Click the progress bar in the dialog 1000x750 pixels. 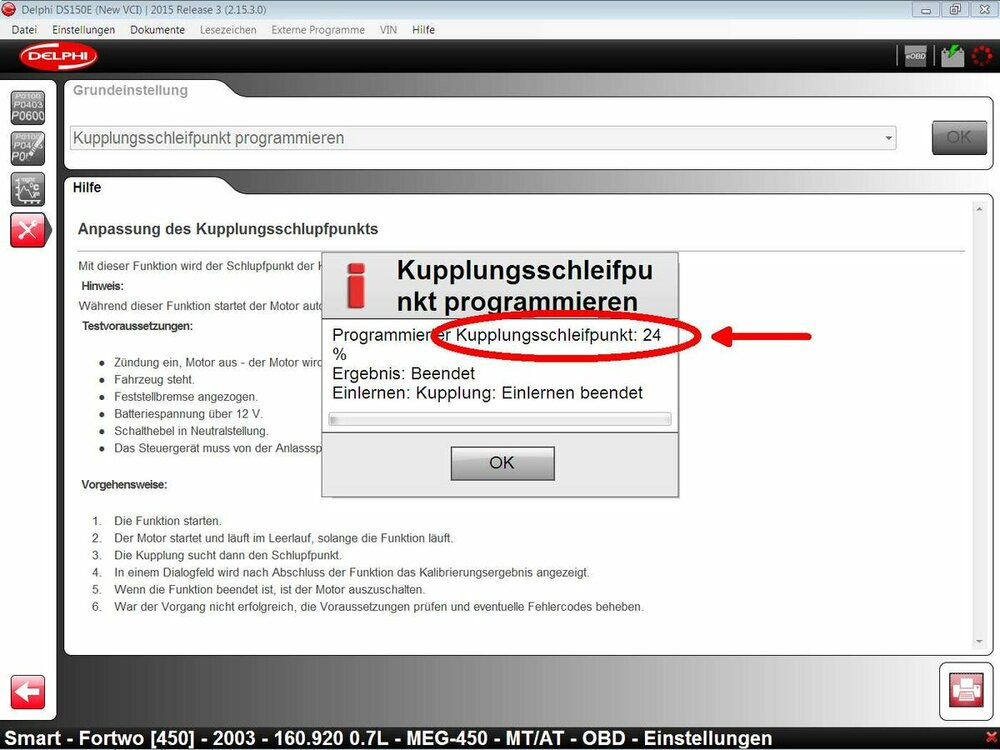(502, 419)
